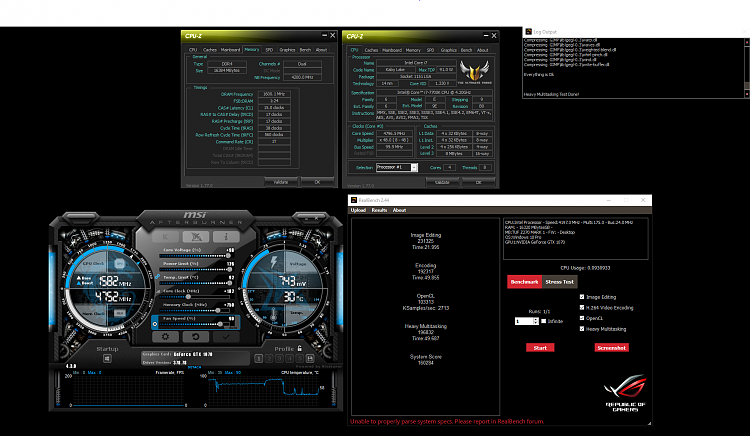Toggle fan speed auto mode icon
This screenshot has width=750, height=436.
point(155,324)
